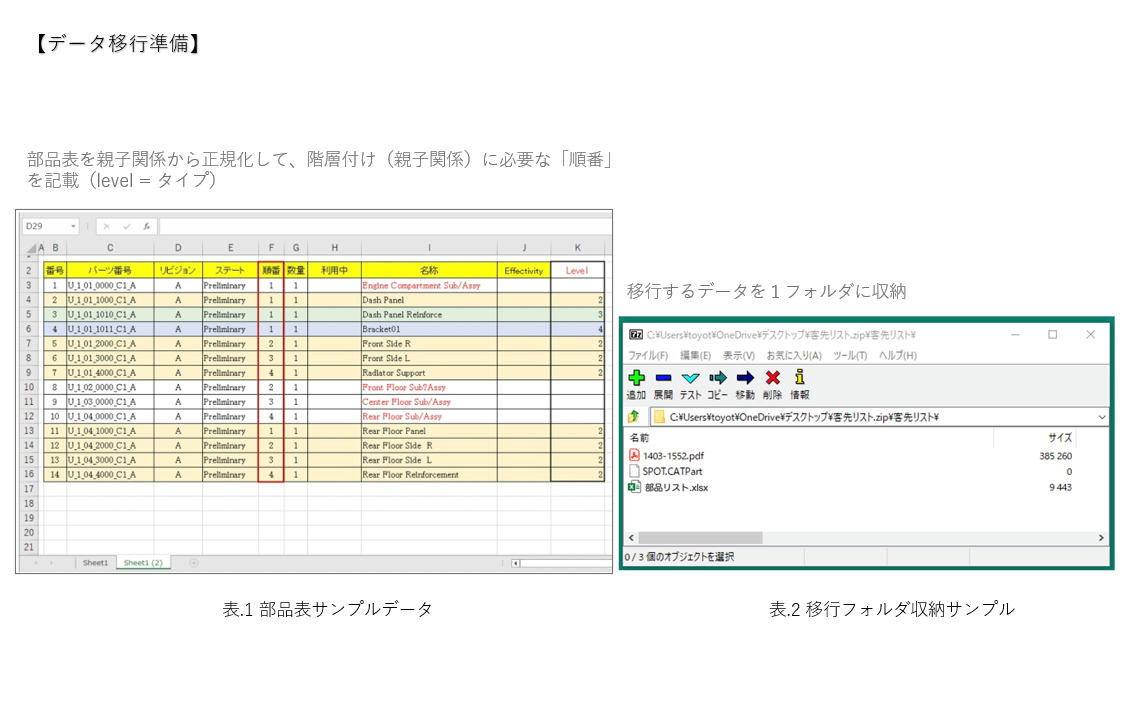Select the 移動 (Move) arrow icon

click(x=745, y=378)
